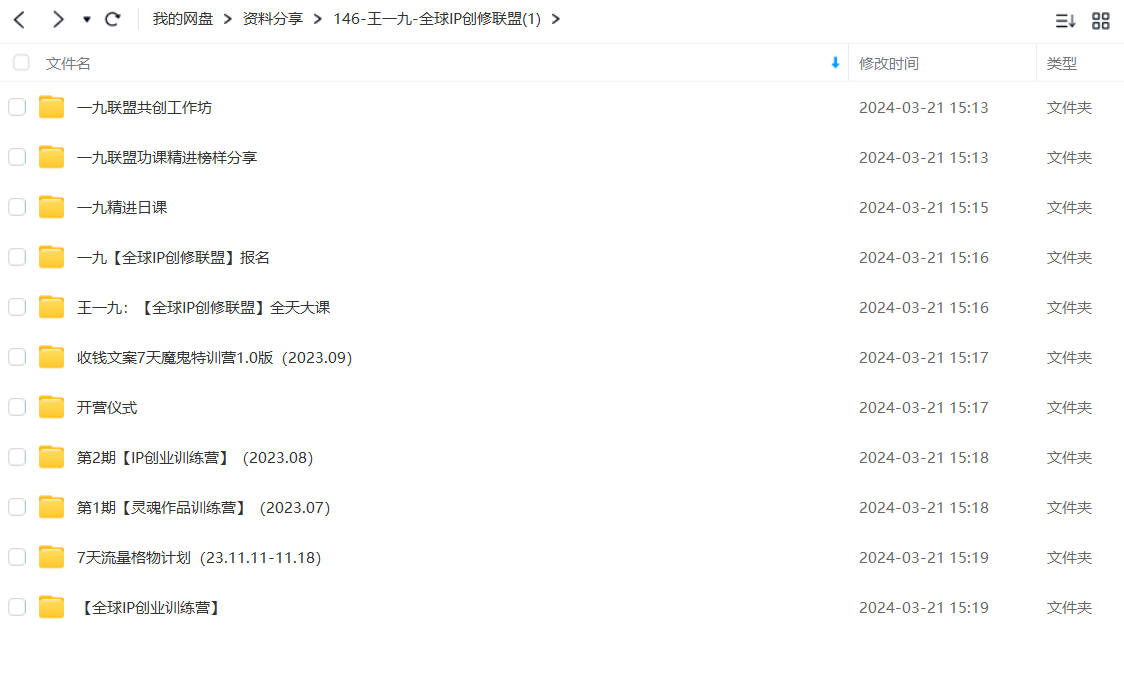This screenshot has height=700, width=1124.
Task: Expand chevron after 我的网盘 breadcrumb
Action: tap(228, 19)
